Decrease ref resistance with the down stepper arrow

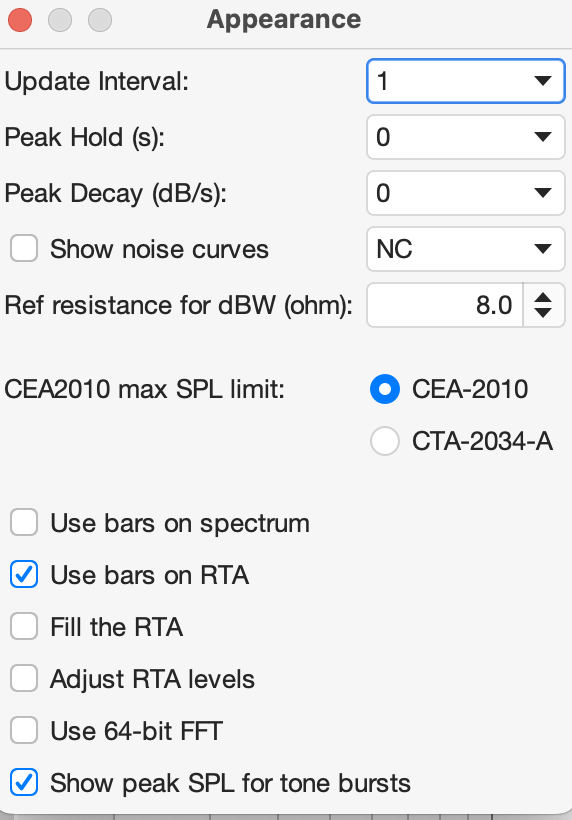tap(544, 312)
